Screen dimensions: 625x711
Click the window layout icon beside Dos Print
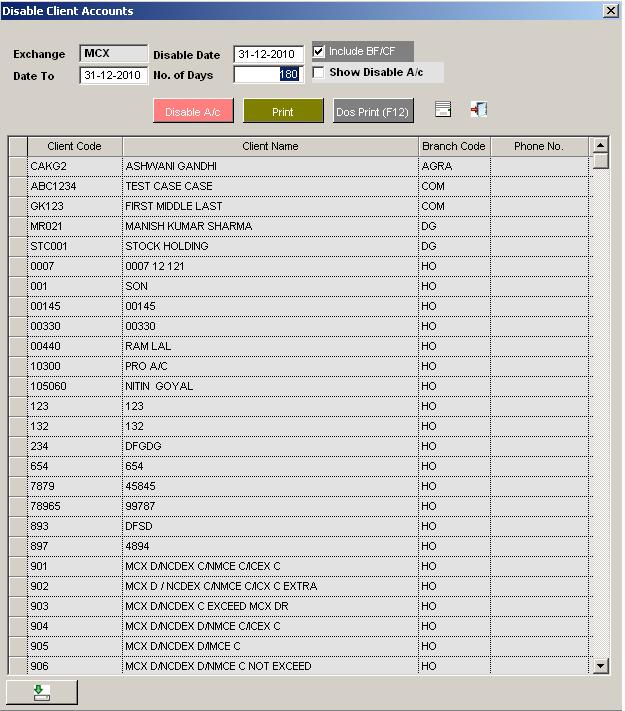coord(443,110)
